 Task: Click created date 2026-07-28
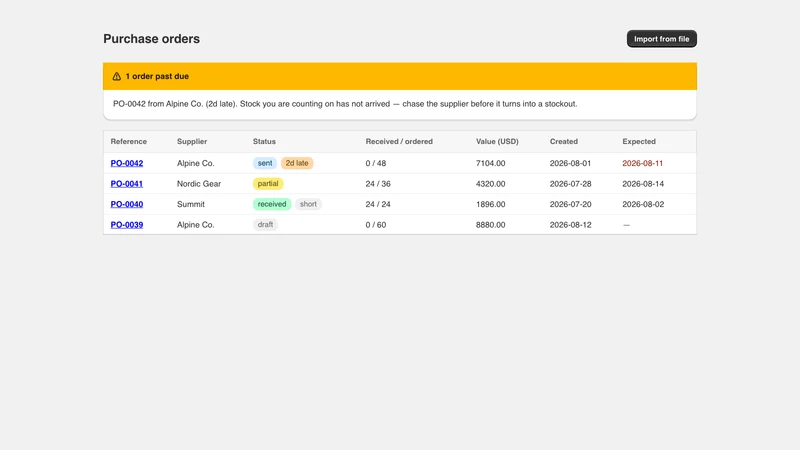click(x=570, y=184)
